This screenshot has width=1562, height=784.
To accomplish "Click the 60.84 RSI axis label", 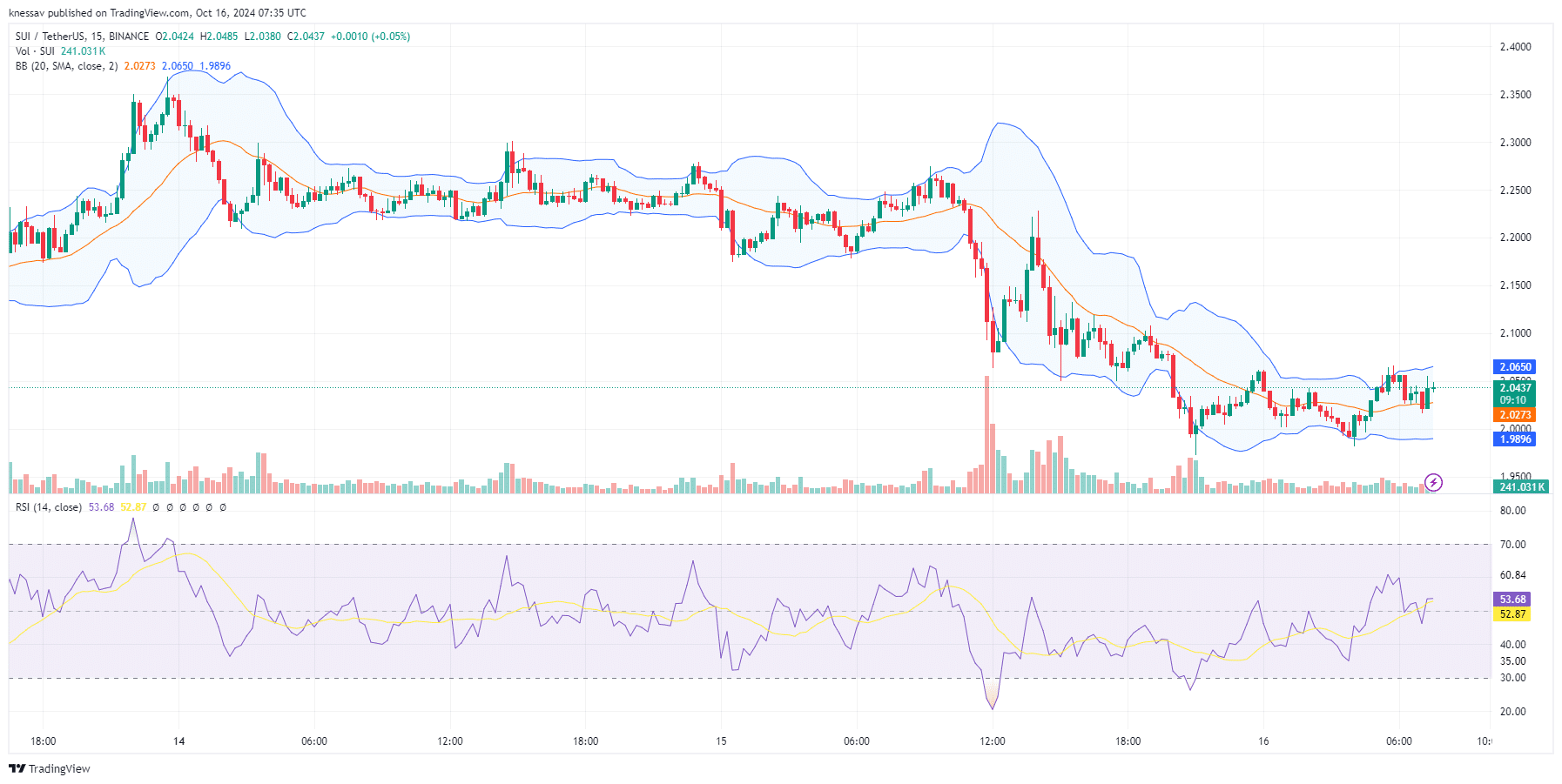I will click(x=1512, y=575).
